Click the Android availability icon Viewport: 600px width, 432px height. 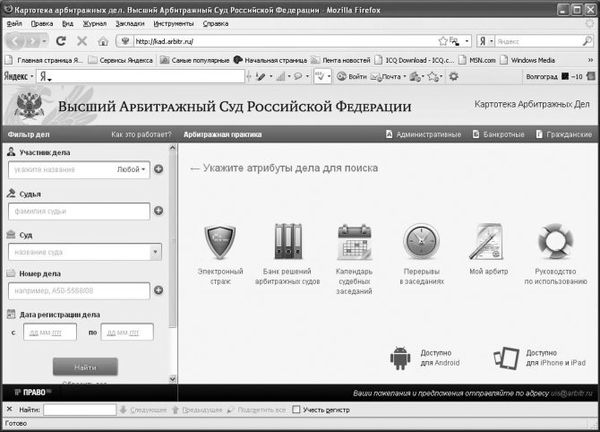pyautogui.click(x=400, y=358)
